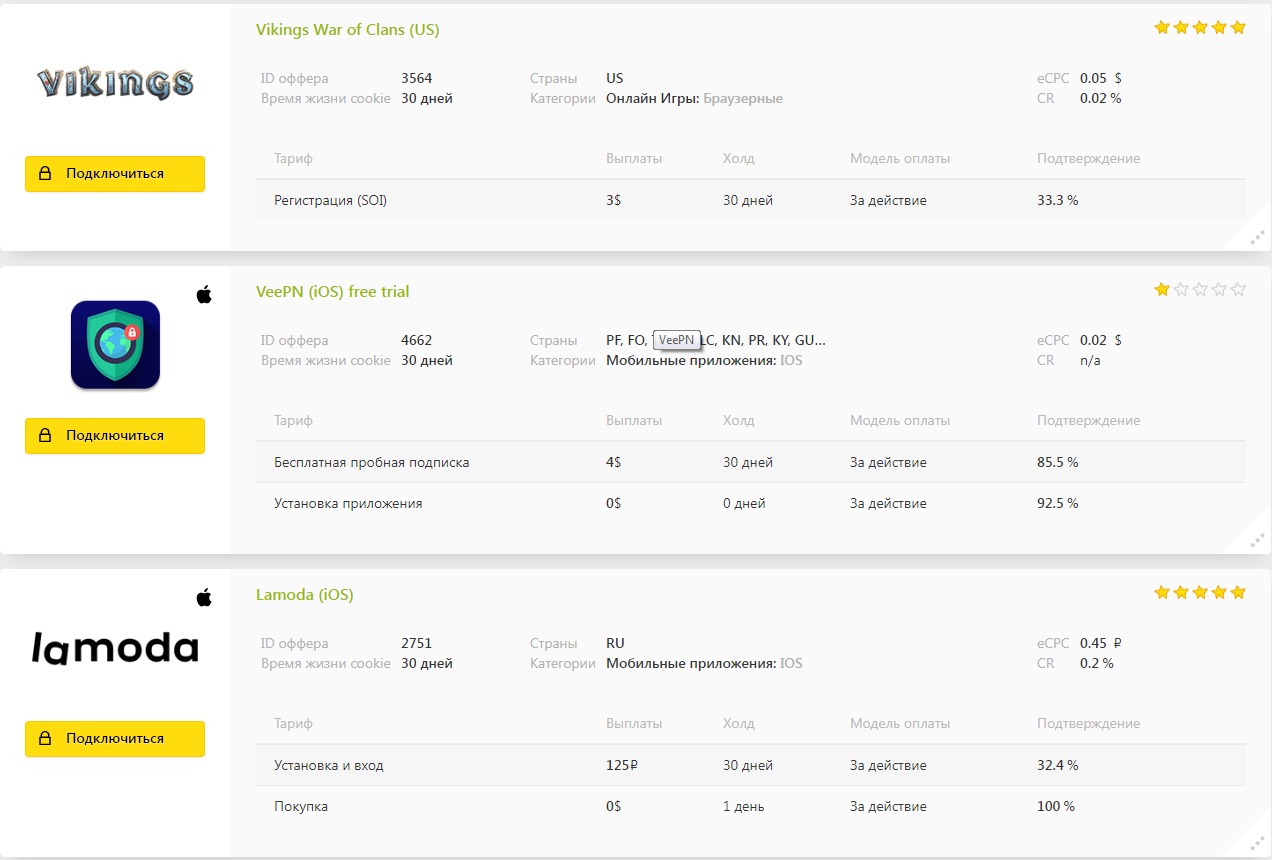
Task: Click the Браузерные category link
Action: click(x=743, y=99)
